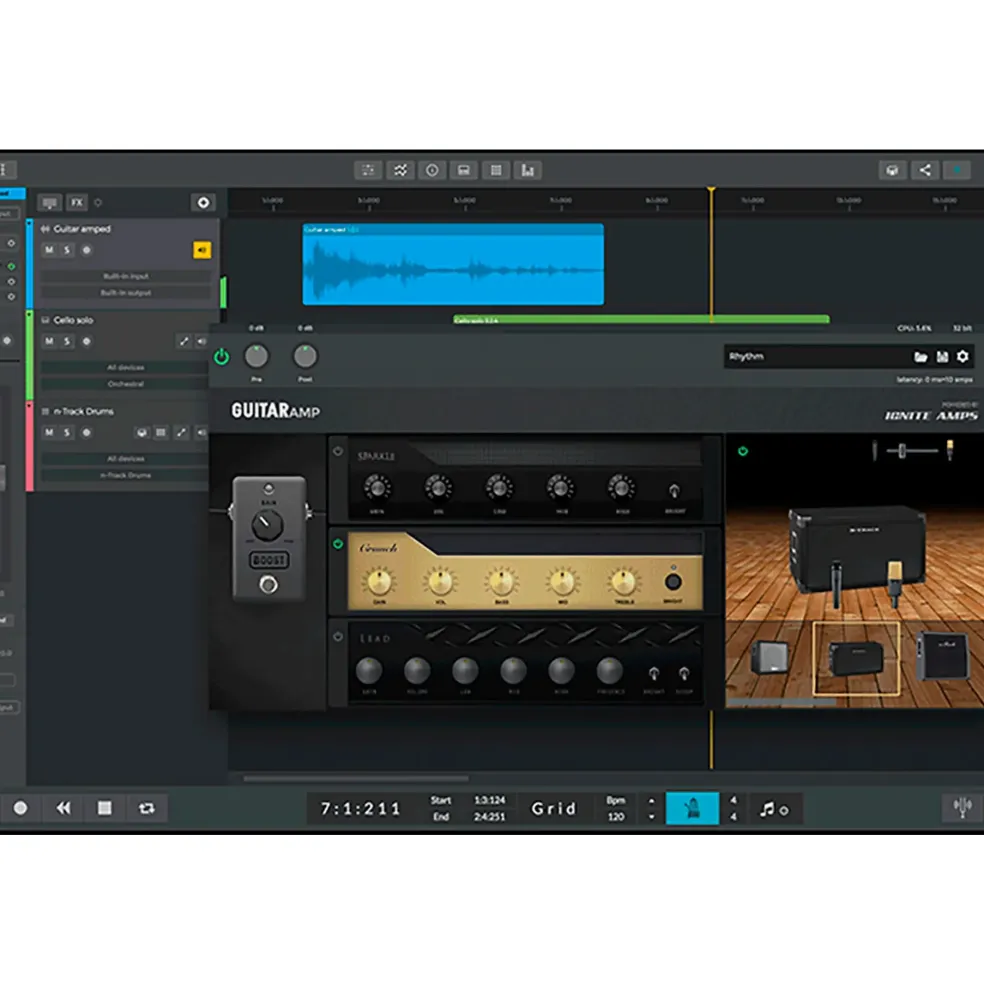Image resolution: width=984 pixels, height=985 pixels.
Task: Open Guitar amped Built-in output selector
Action: (126, 293)
